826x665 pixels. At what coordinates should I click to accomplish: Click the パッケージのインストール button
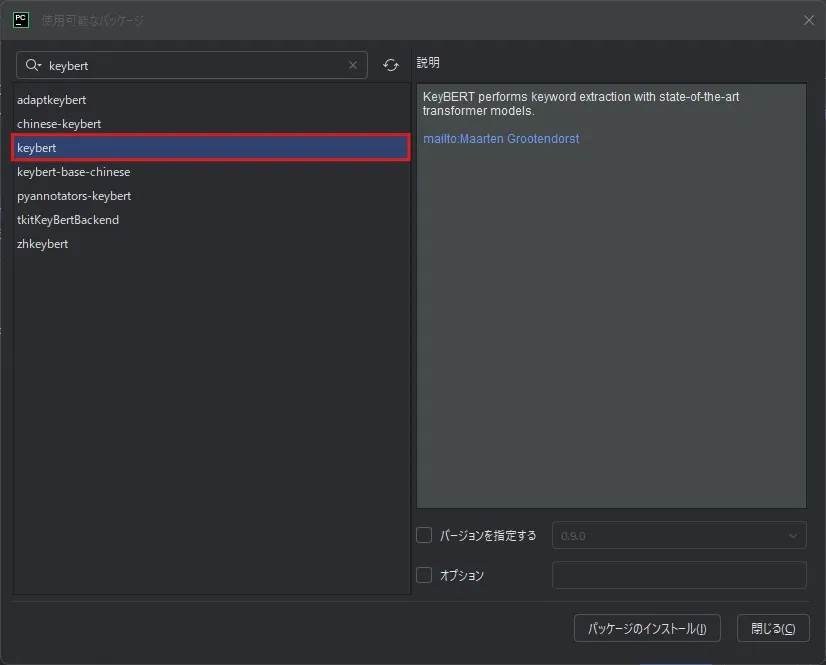pyautogui.click(x=647, y=628)
